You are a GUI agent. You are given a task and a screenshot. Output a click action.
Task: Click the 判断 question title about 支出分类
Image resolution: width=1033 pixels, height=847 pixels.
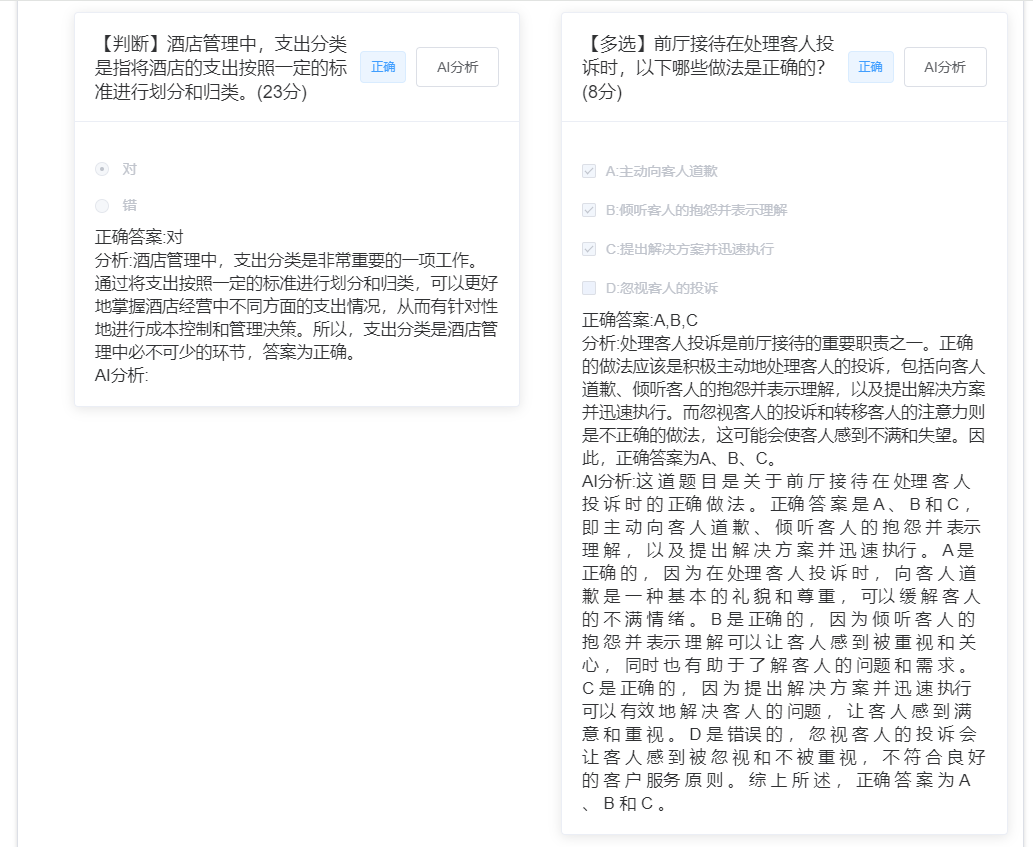(x=221, y=67)
